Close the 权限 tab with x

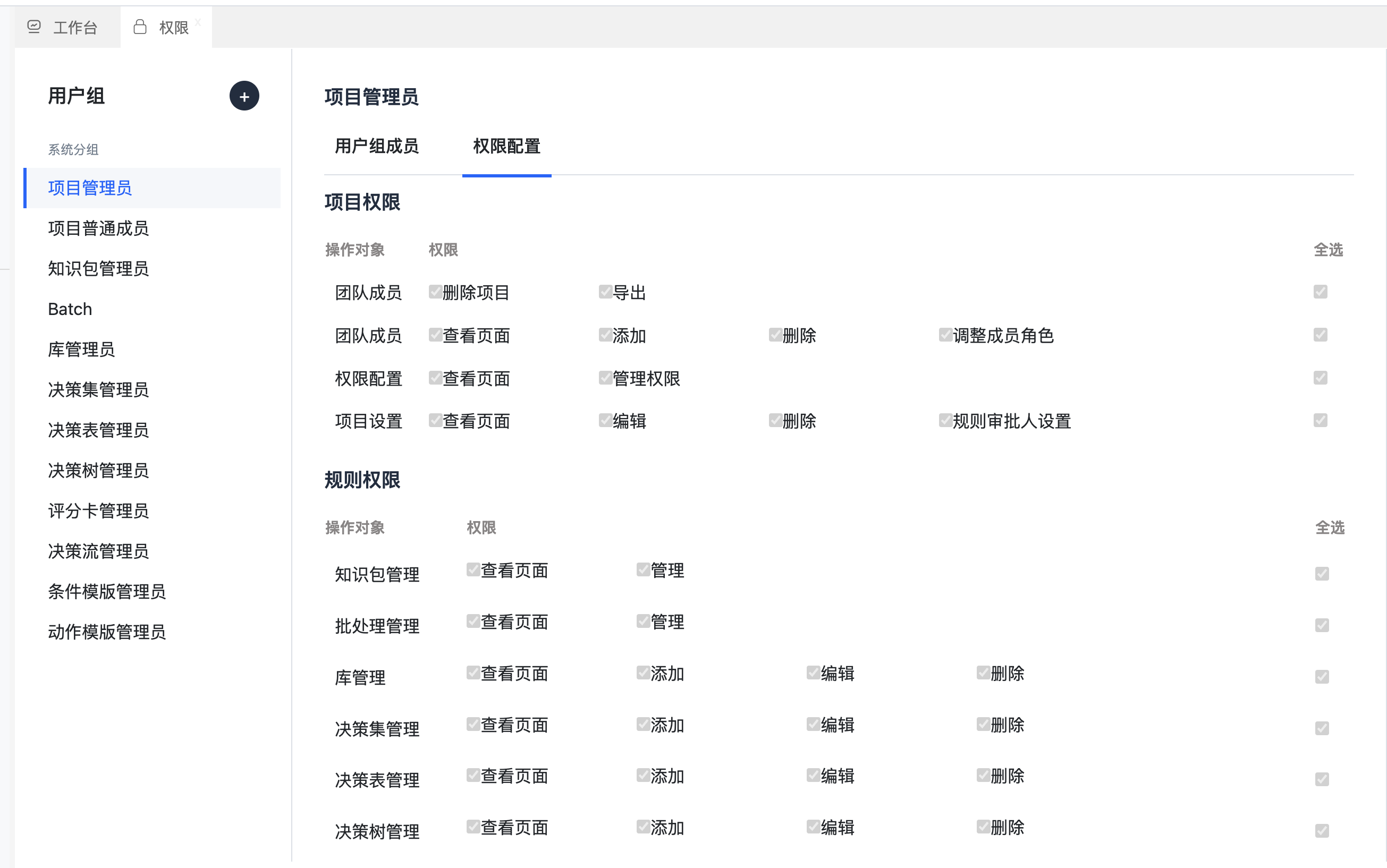(198, 22)
